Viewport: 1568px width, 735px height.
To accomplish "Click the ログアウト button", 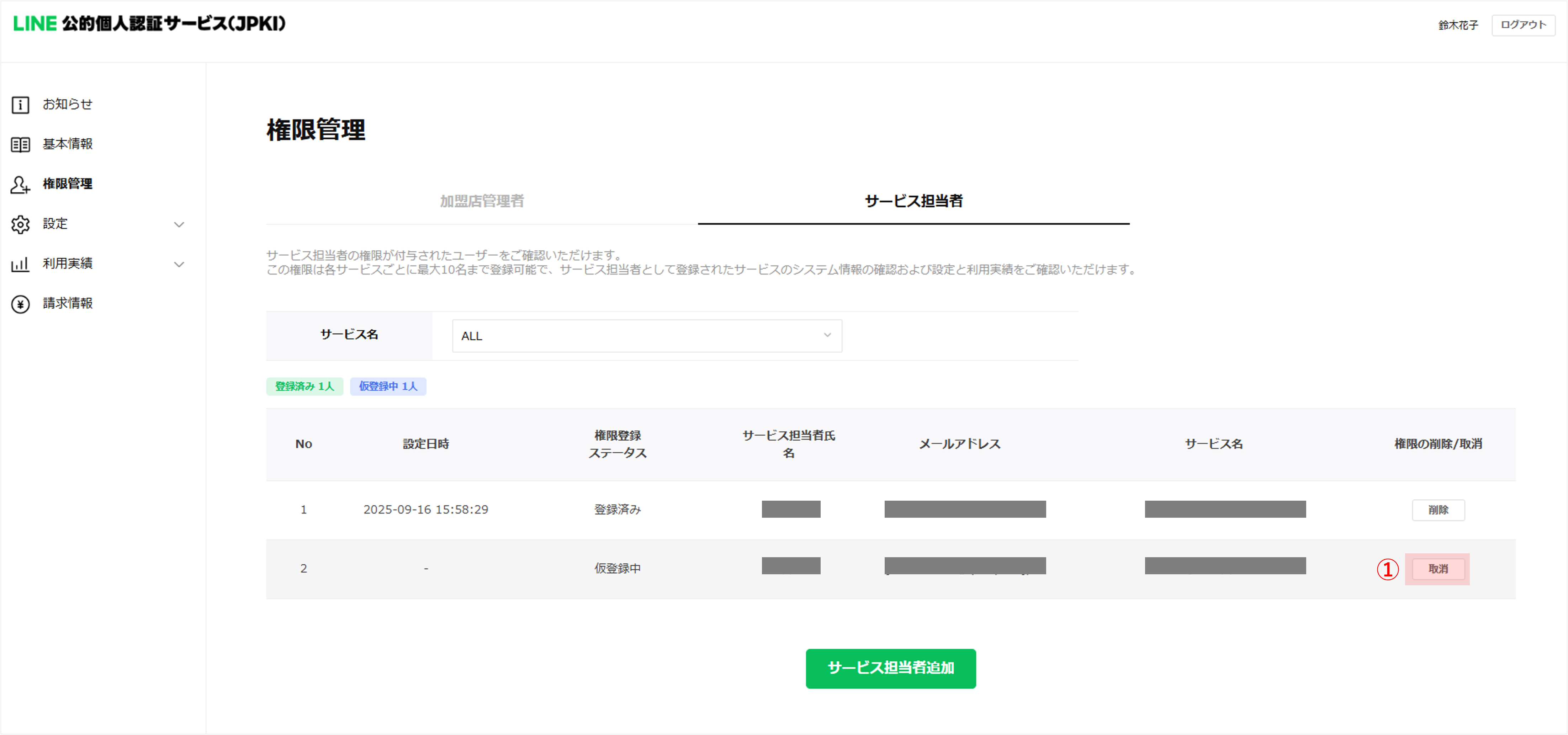I will tap(1523, 25).
